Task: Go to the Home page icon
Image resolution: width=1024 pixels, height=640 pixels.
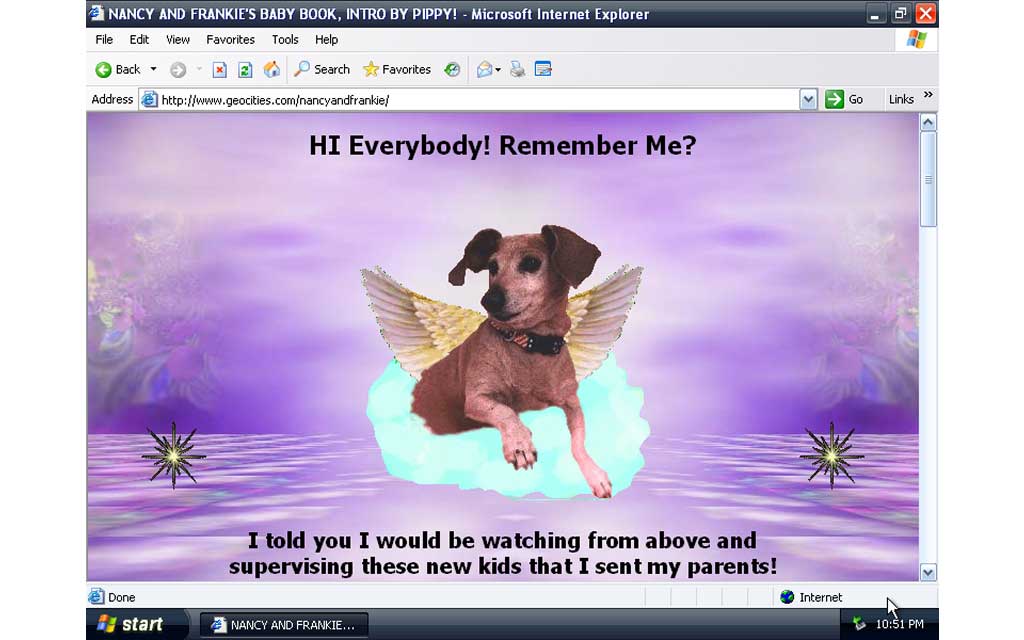Action: point(271,70)
